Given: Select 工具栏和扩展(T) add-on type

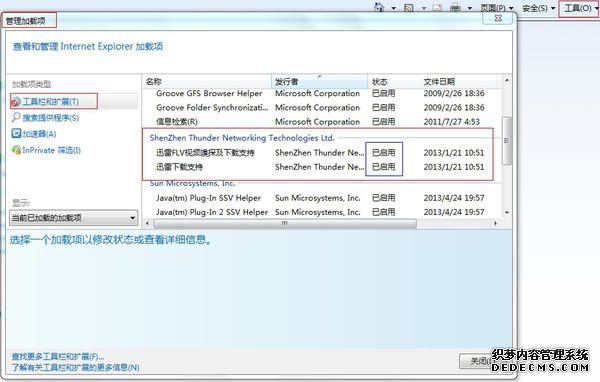Looking at the screenshot, I should pyautogui.click(x=73, y=101).
